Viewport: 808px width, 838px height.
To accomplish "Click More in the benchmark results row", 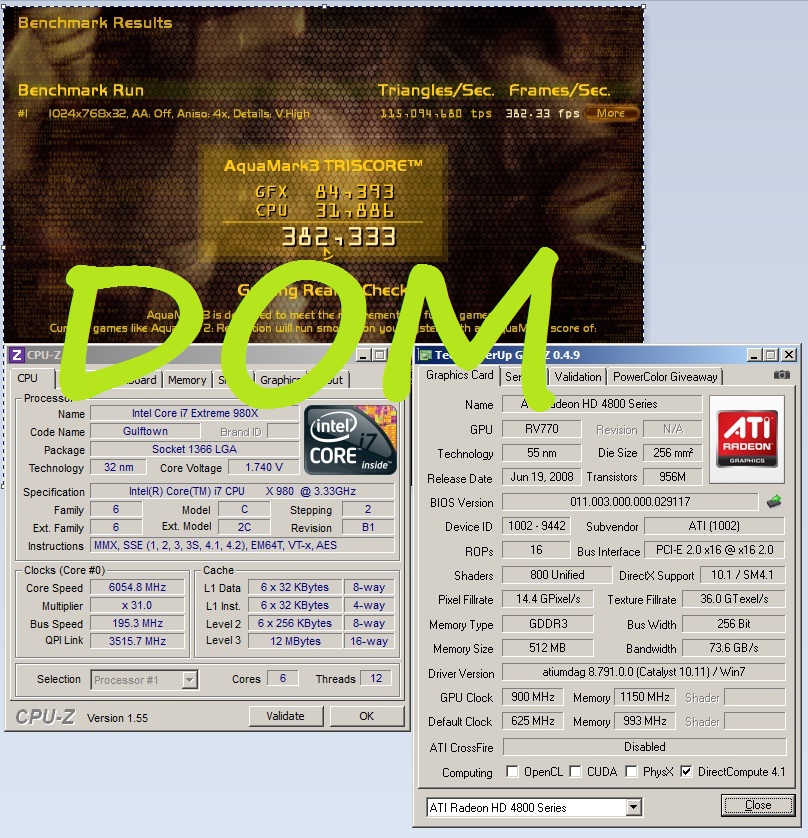I will tap(611, 113).
